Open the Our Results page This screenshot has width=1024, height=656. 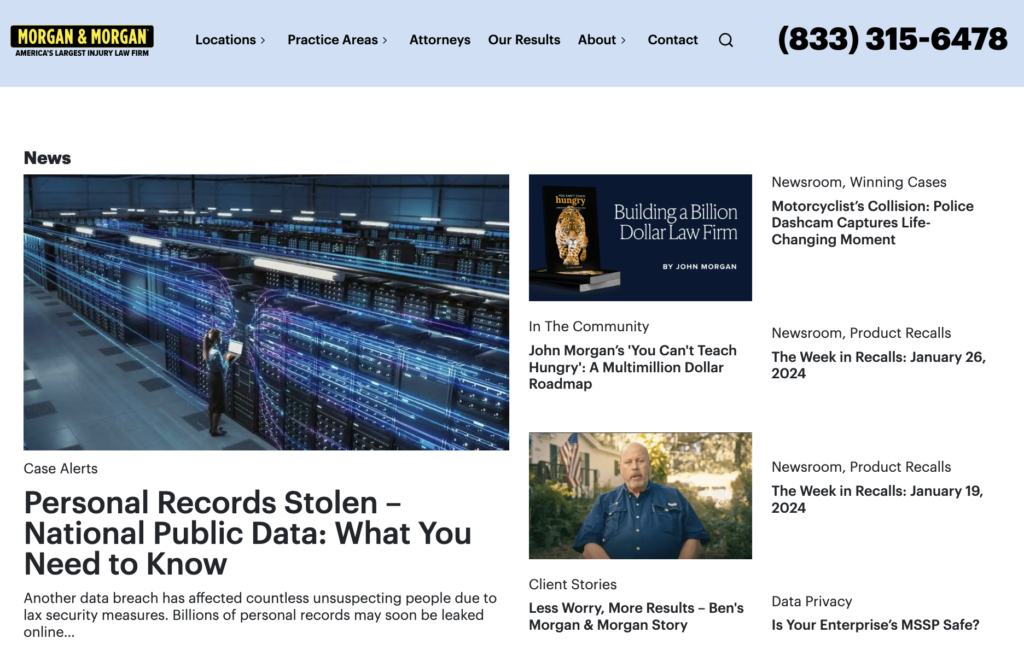[524, 40]
